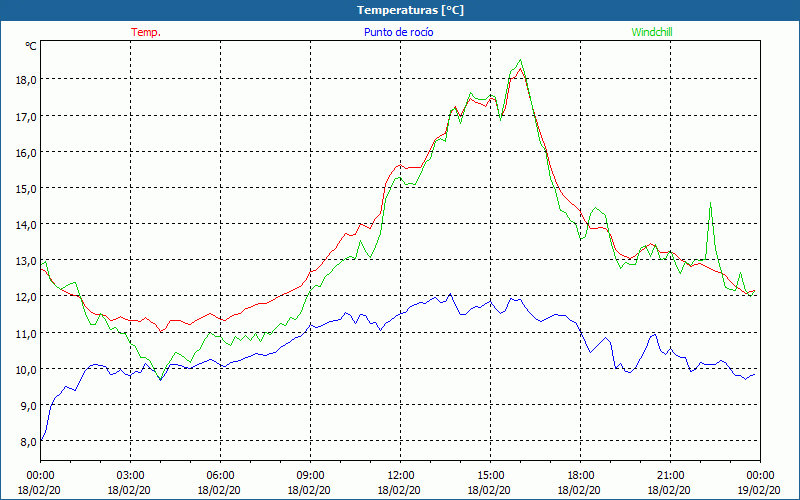The height and width of the screenshot is (500, 800).
Task: Select the 21:00 time axis label
Action: click(670, 475)
